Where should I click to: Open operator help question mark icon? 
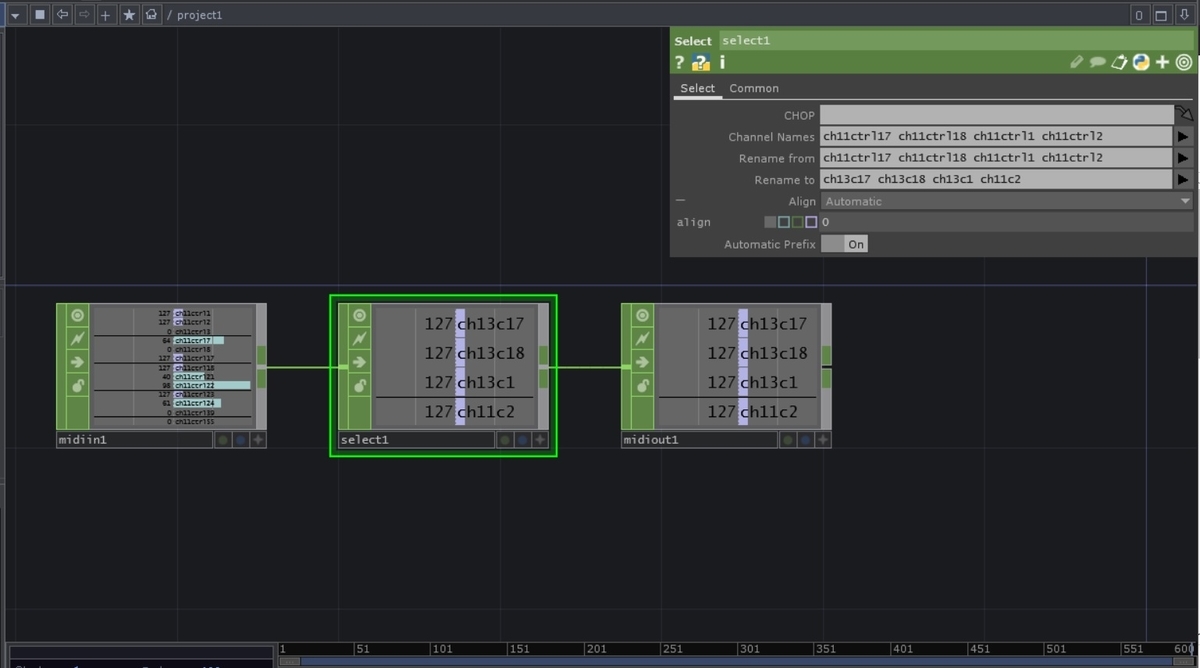pyautogui.click(x=680, y=62)
